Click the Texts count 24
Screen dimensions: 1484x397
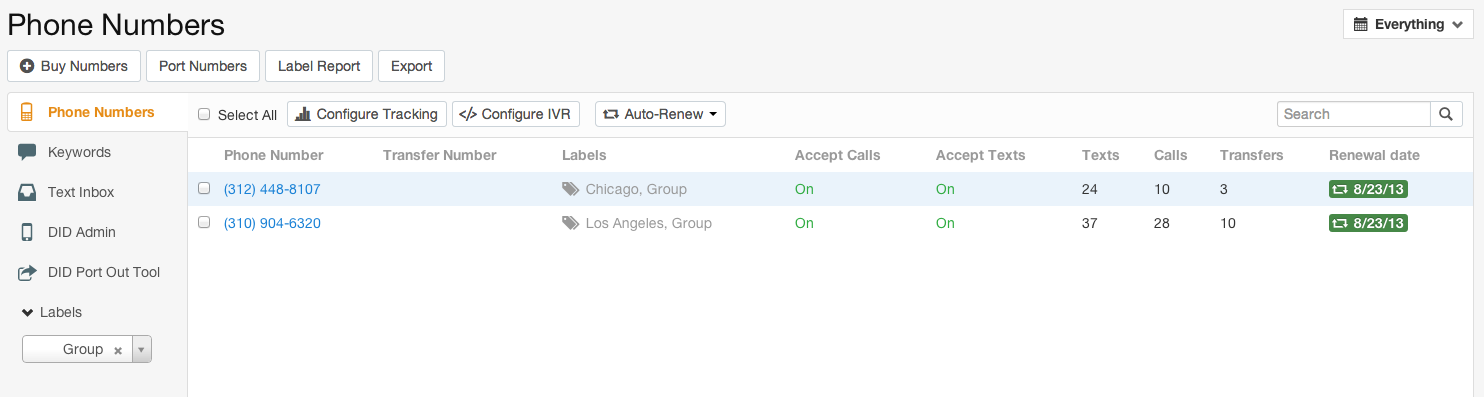pyautogui.click(x=1090, y=189)
